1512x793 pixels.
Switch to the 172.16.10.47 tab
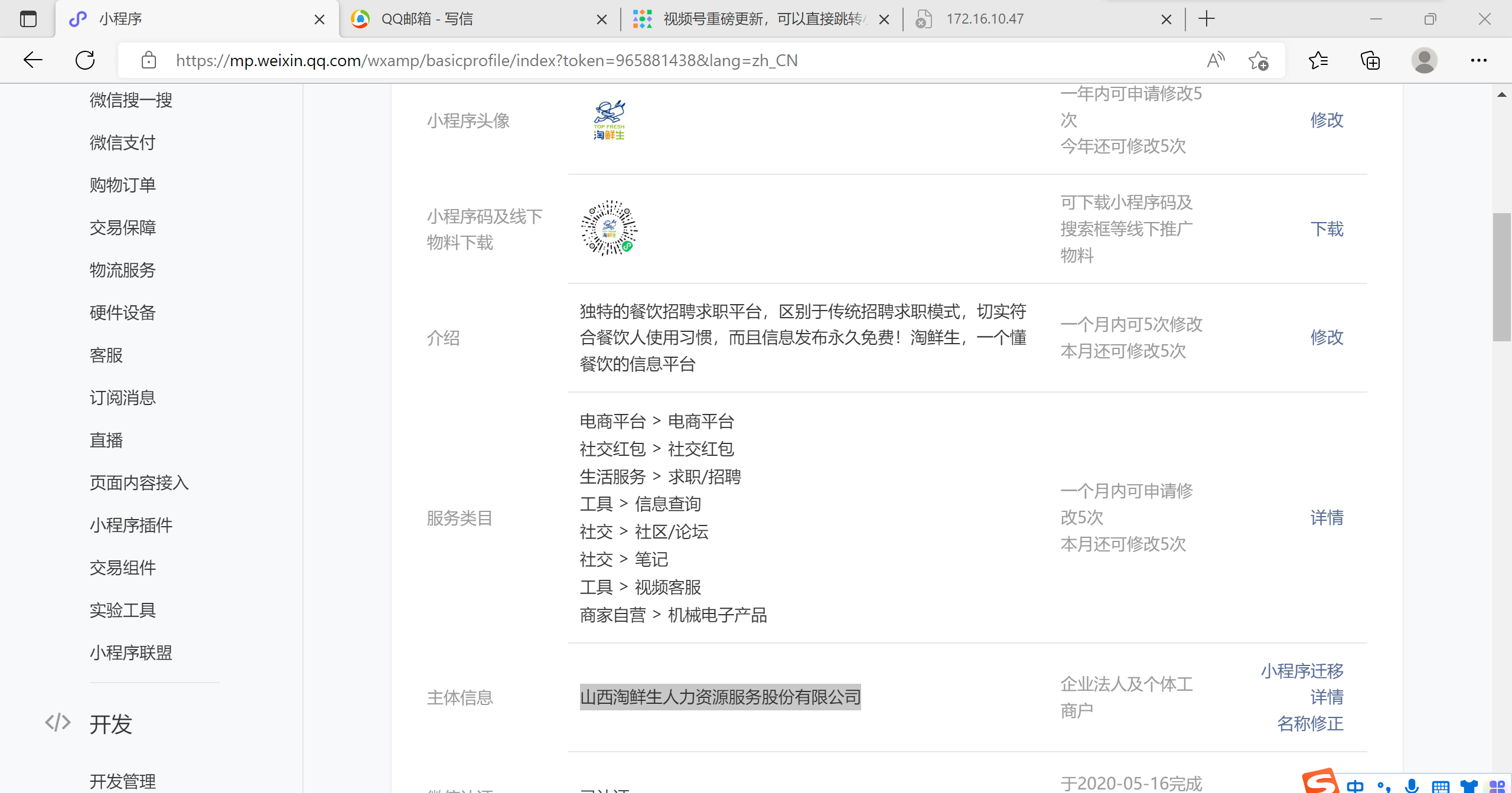coord(1045,19)
